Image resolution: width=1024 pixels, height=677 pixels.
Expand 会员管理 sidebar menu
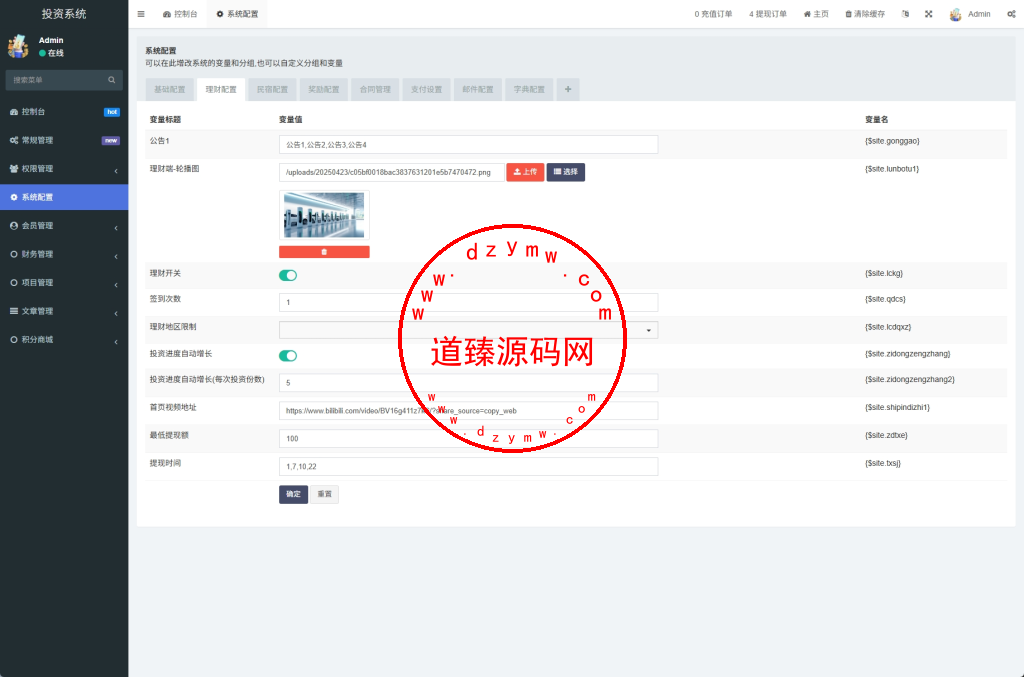(64, 226)
